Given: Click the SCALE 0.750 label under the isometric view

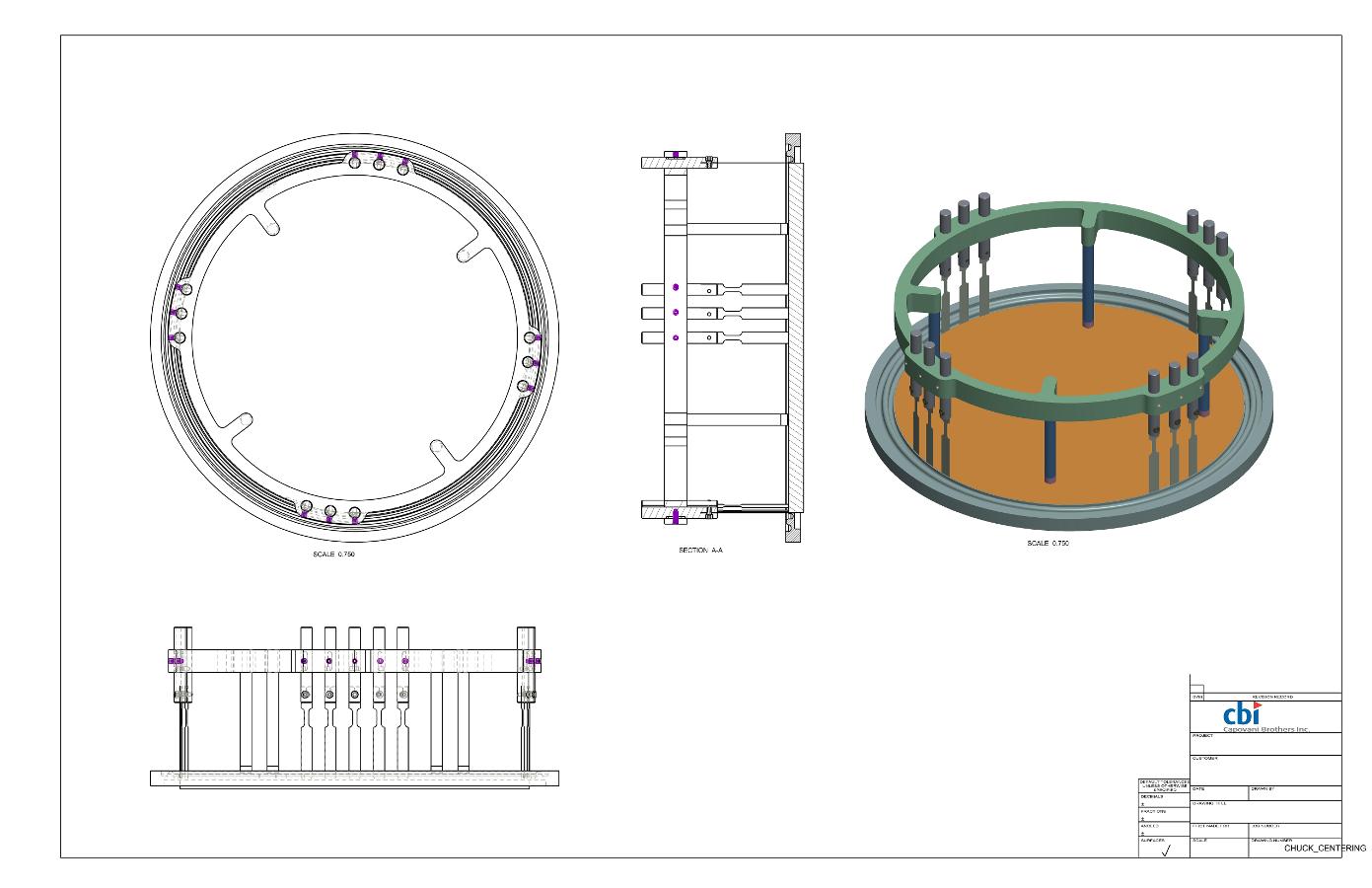Looking at the screenshot, I should 1047,544.
